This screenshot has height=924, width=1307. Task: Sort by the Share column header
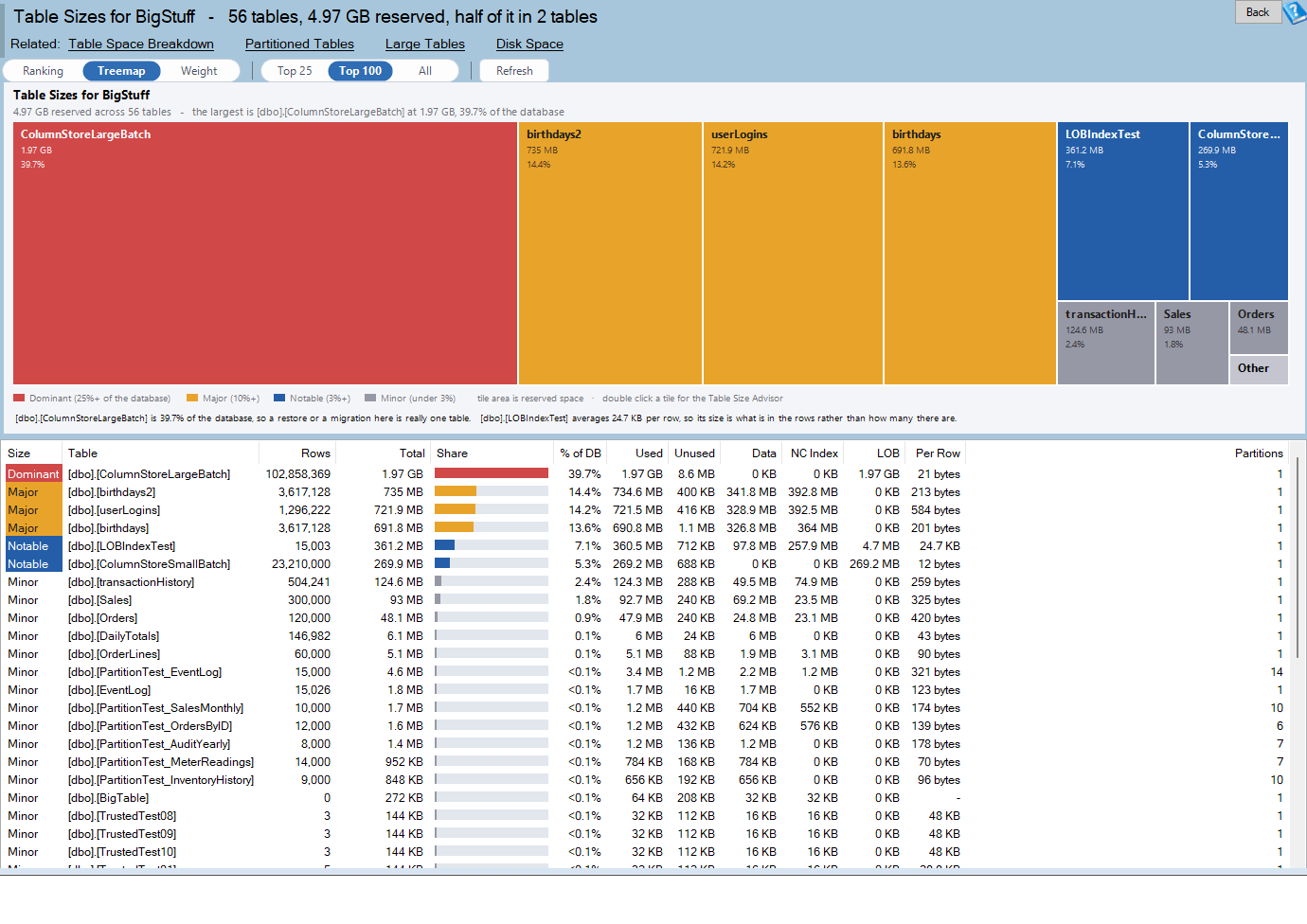492,453
